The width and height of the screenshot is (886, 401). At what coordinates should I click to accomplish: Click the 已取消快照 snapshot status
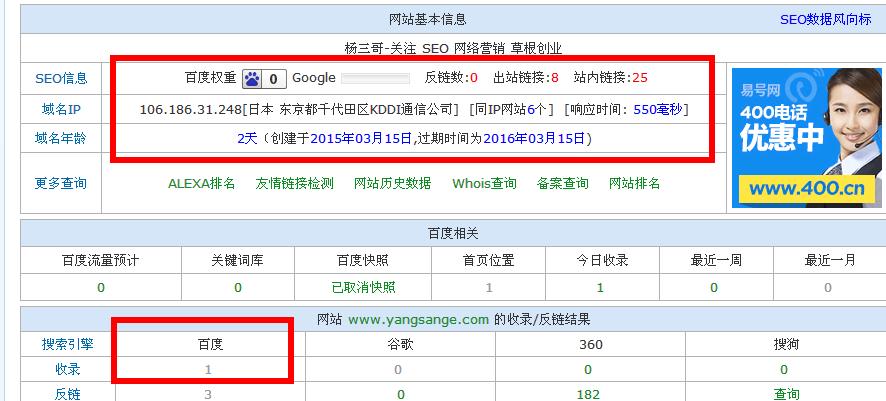pos(363,287)
